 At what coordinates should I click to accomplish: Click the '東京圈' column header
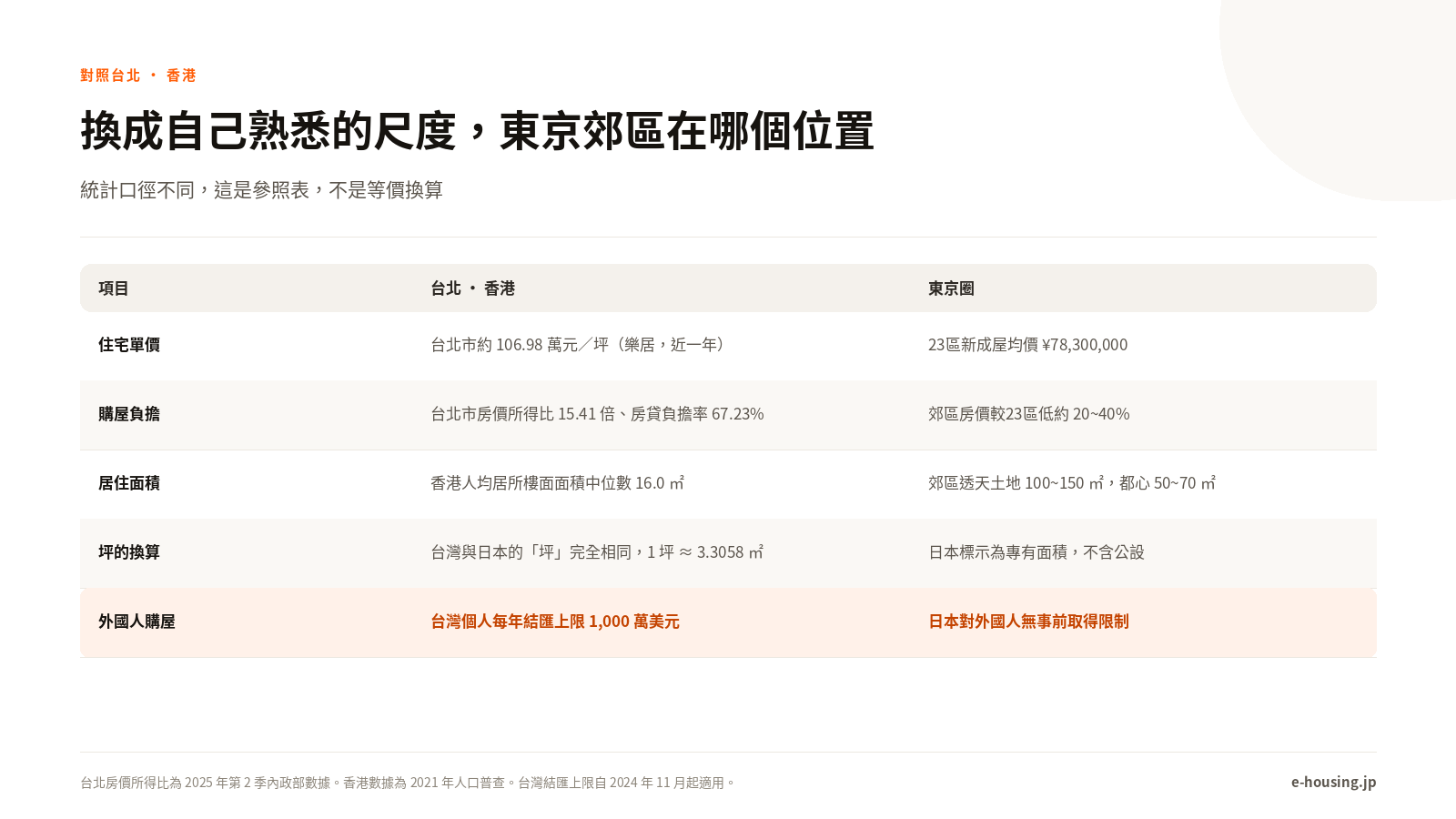click(x=951, y=288)
